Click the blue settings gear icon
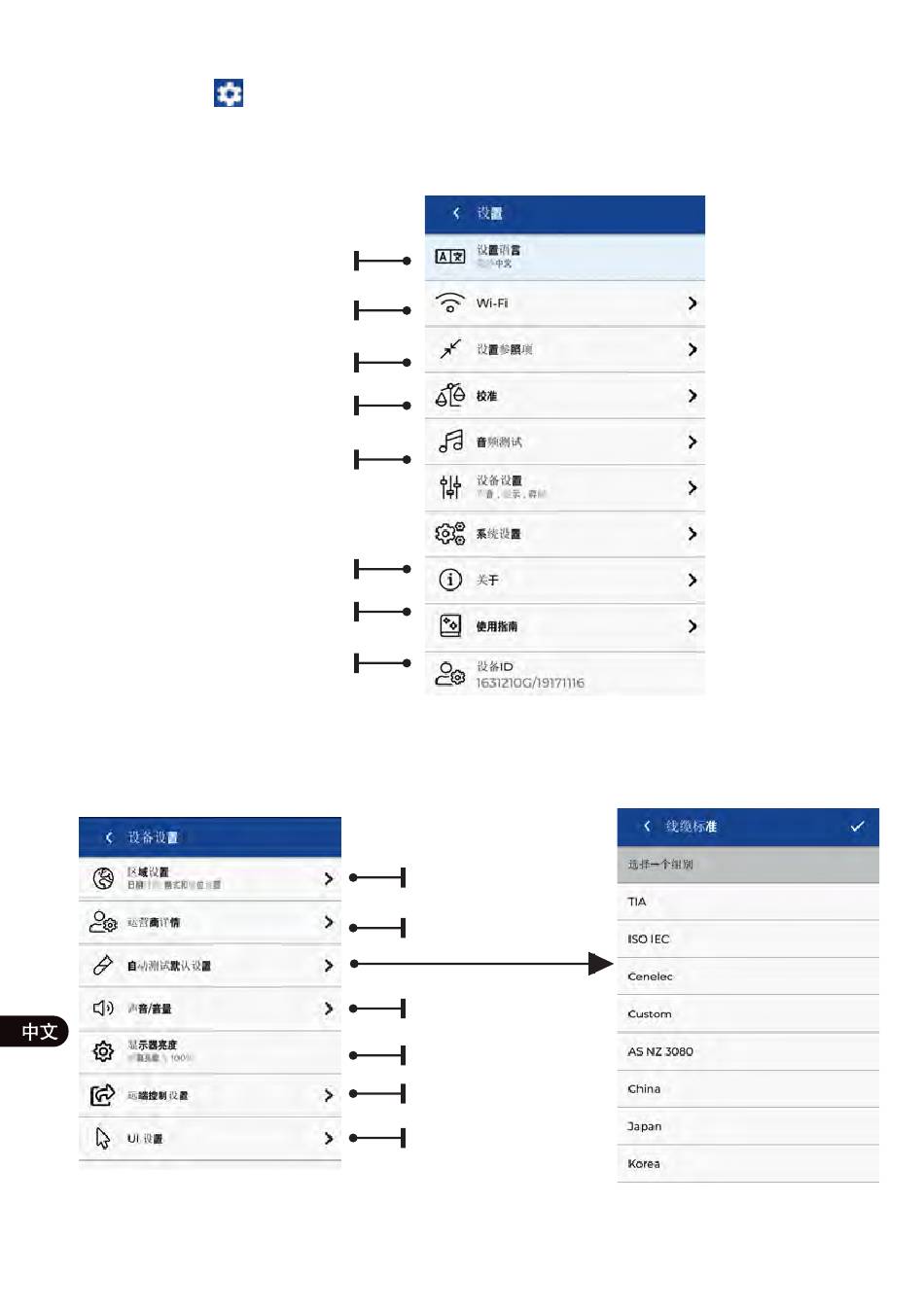Screen dimensions: 924x1311 [229, 93]
